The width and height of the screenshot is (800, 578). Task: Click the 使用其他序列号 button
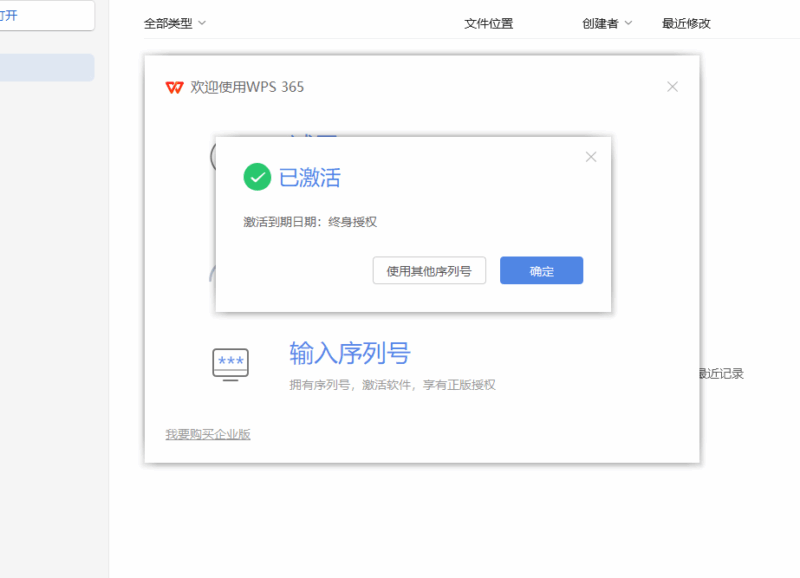[x=429, y=270]
